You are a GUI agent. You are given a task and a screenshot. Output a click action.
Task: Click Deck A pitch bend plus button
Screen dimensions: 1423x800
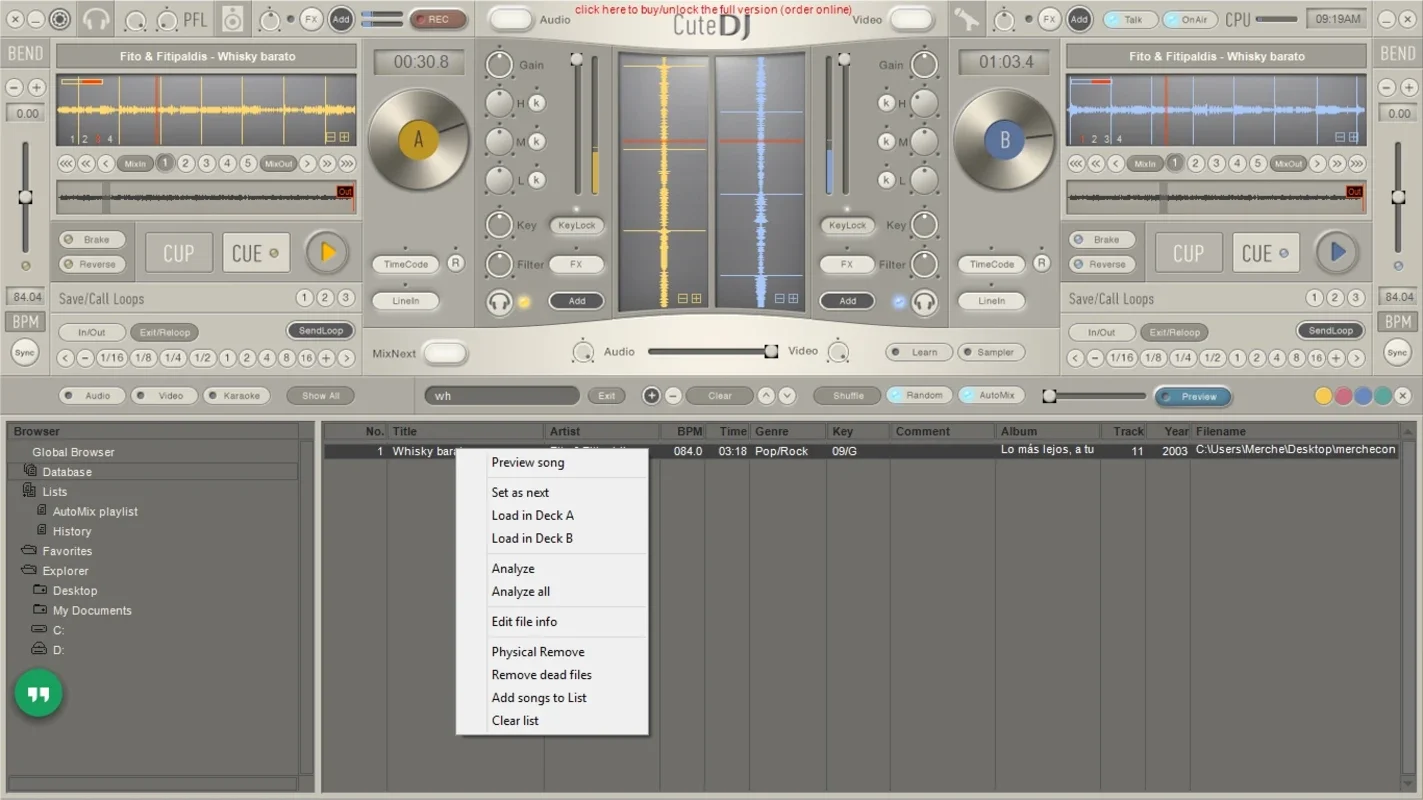(x=37, y=87)
